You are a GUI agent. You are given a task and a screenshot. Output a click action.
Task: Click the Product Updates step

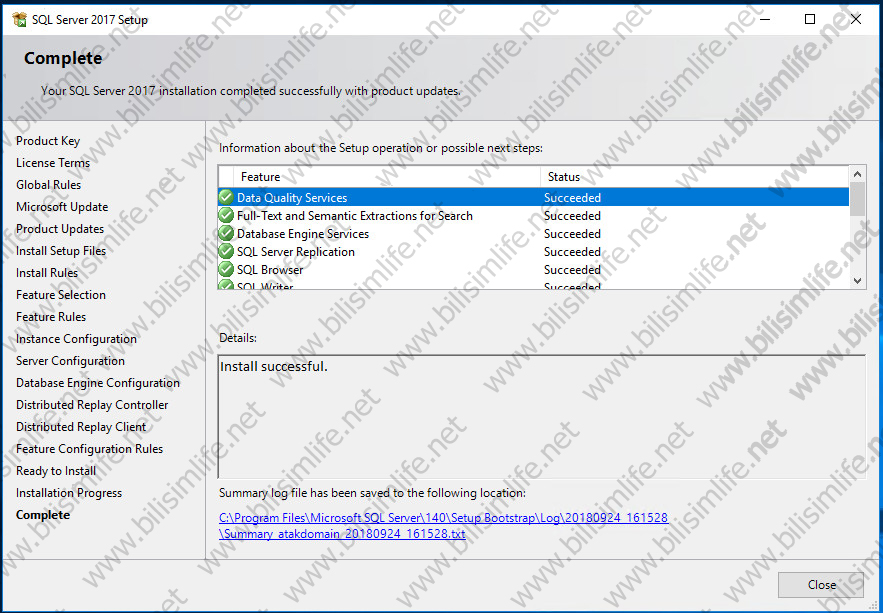click(x=60, y=229)
